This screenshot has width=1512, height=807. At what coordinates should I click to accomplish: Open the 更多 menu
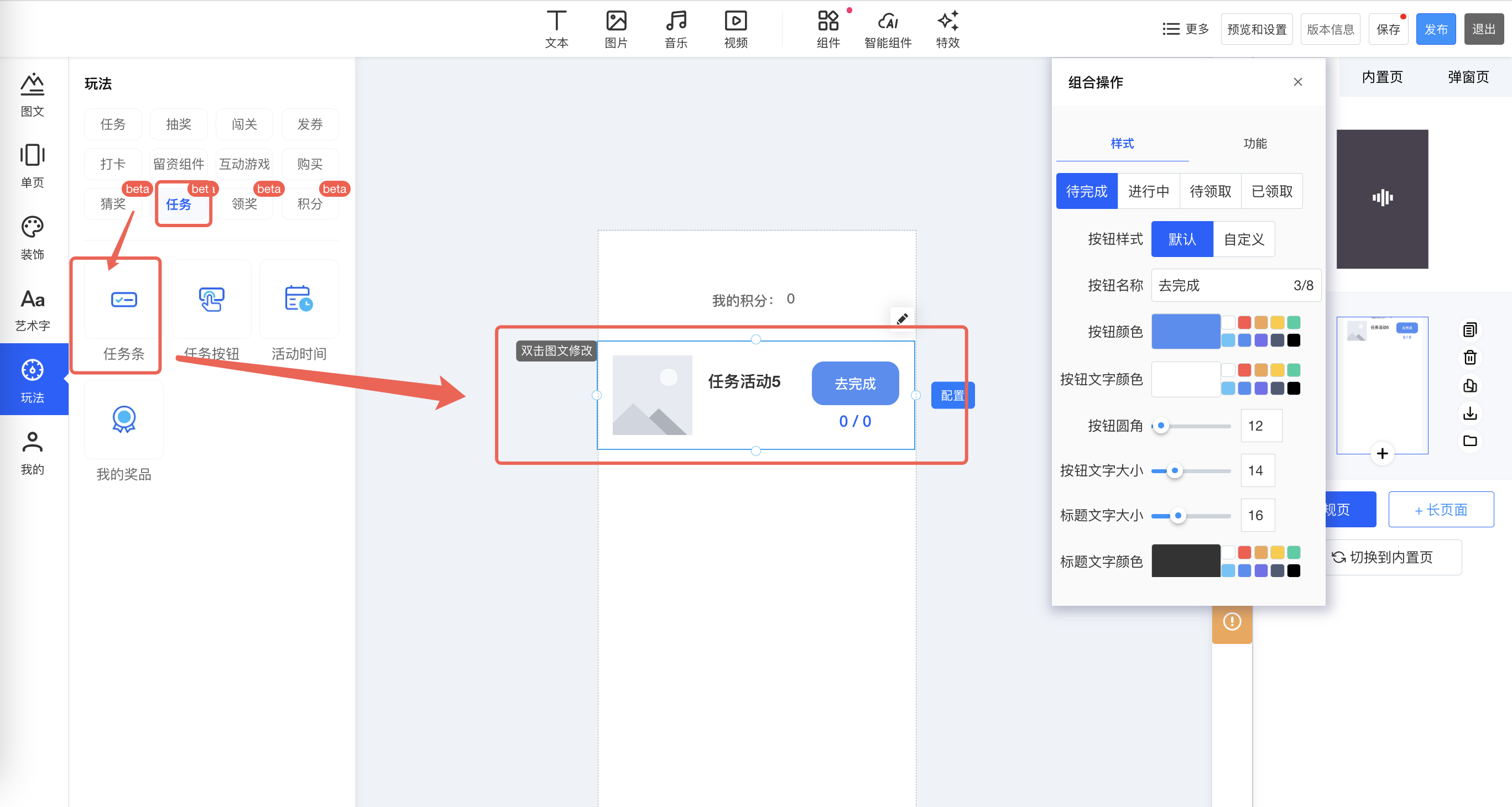tap(1185, 29)
